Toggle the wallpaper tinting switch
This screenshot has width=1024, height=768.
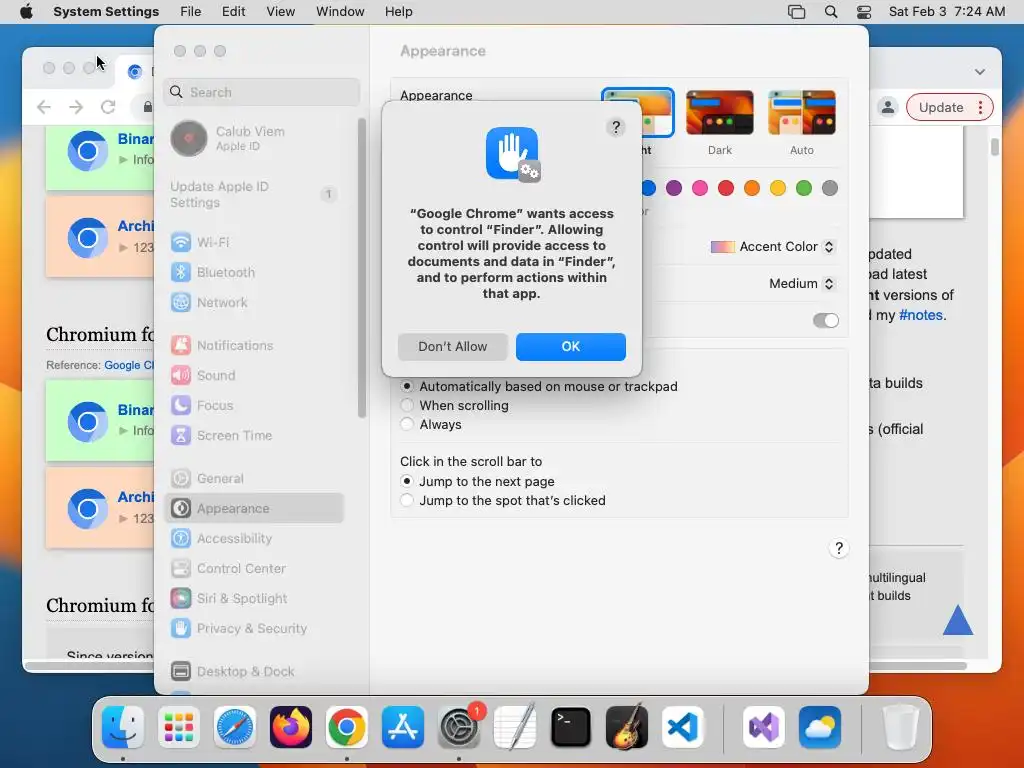pyautogui.click(x=825, y=320)
